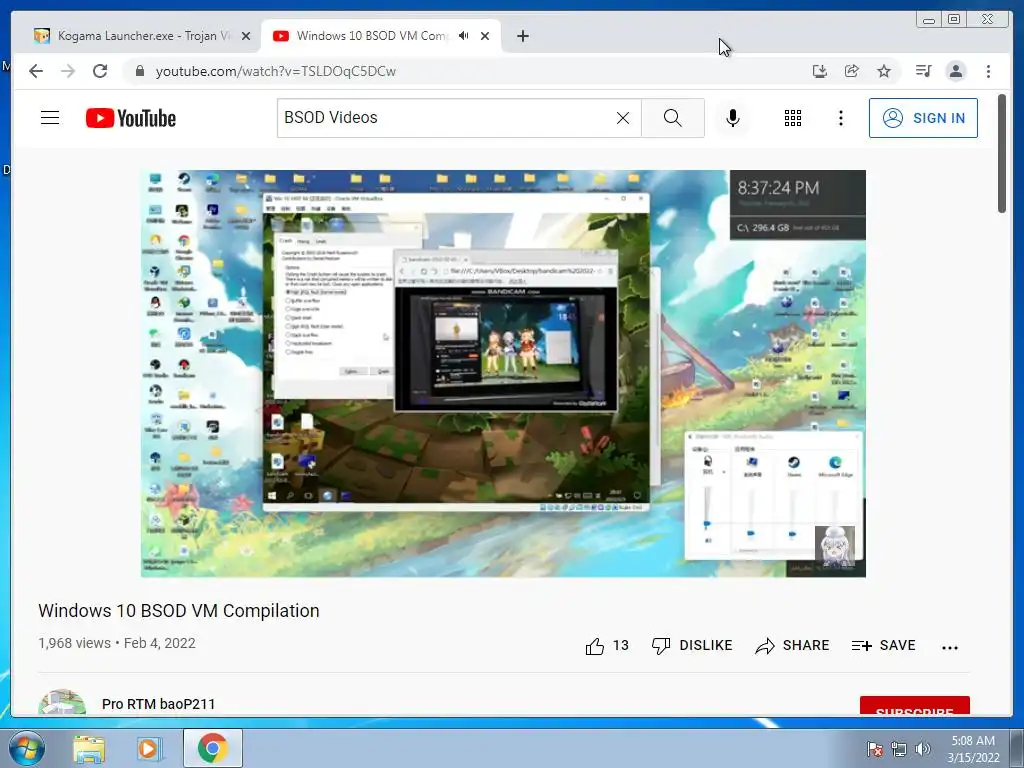Screen dimensions: 1024x768
Task: Save the video to a playlist
Action: [884, 646]
